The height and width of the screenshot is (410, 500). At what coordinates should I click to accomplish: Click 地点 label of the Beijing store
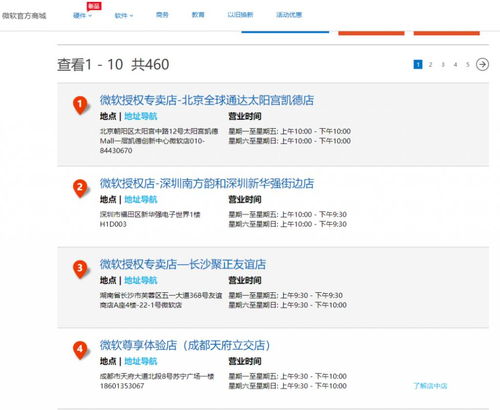(x=108, y=116)
